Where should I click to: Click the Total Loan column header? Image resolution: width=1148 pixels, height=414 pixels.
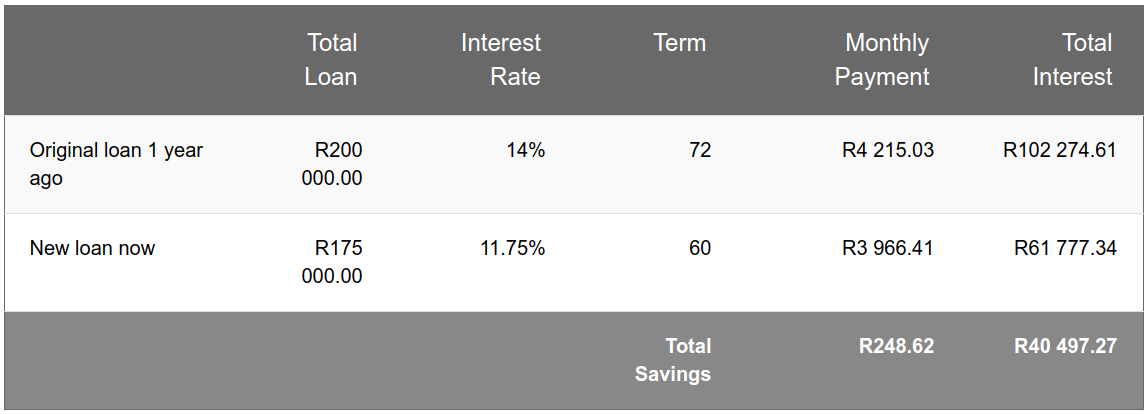click(331, 59)
